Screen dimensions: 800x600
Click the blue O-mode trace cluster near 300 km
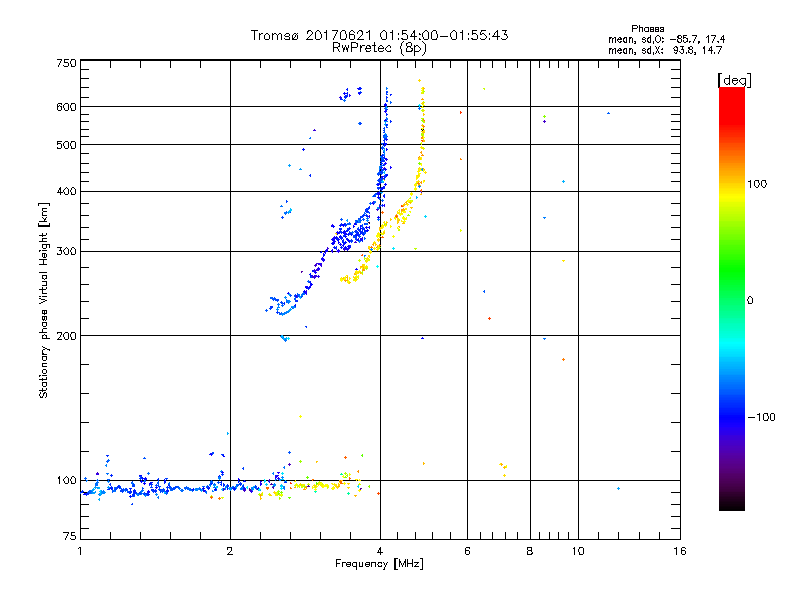[x=350, y=235]
